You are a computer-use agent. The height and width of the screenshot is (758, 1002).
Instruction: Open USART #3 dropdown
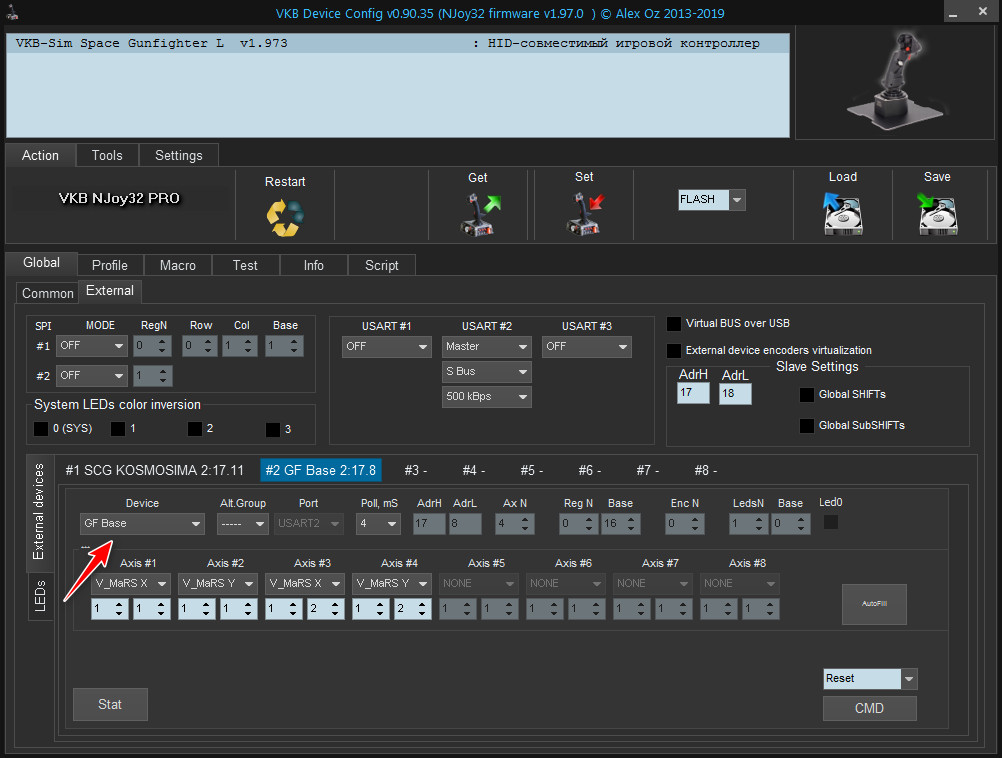[x=586, y=346]
